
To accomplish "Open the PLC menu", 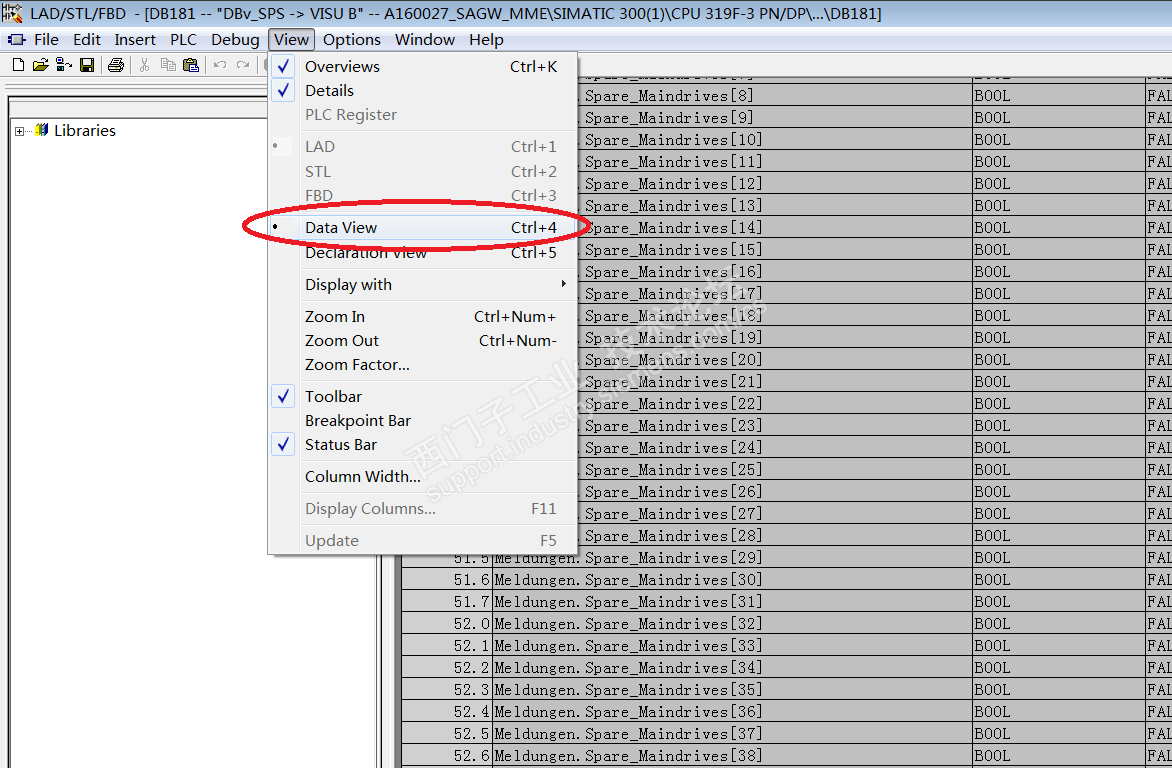I will tap(183, 40).
